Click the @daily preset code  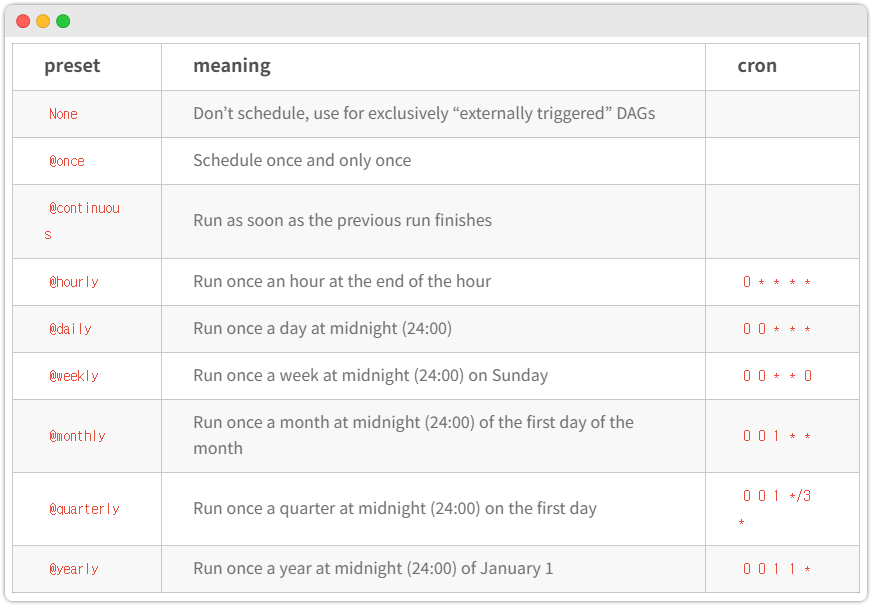tap(71, 329)
